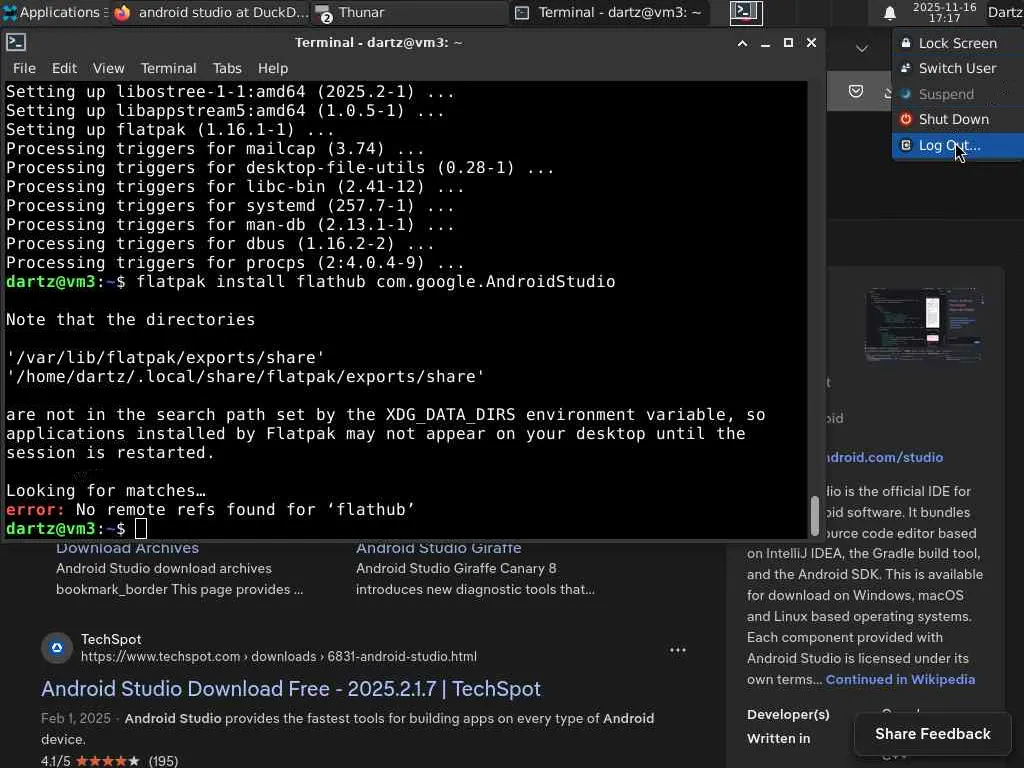Switch to the Thunar taskbar button

pos(409,12)
